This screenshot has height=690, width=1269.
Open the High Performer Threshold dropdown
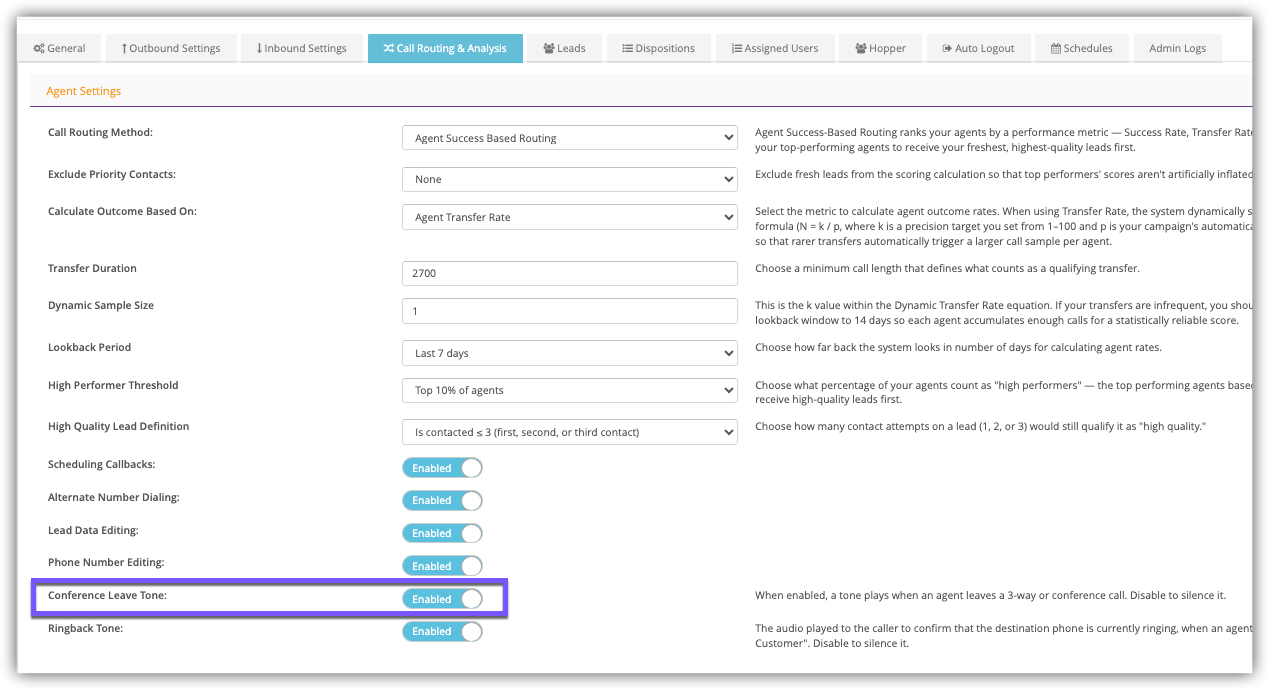tap(569, 390)
